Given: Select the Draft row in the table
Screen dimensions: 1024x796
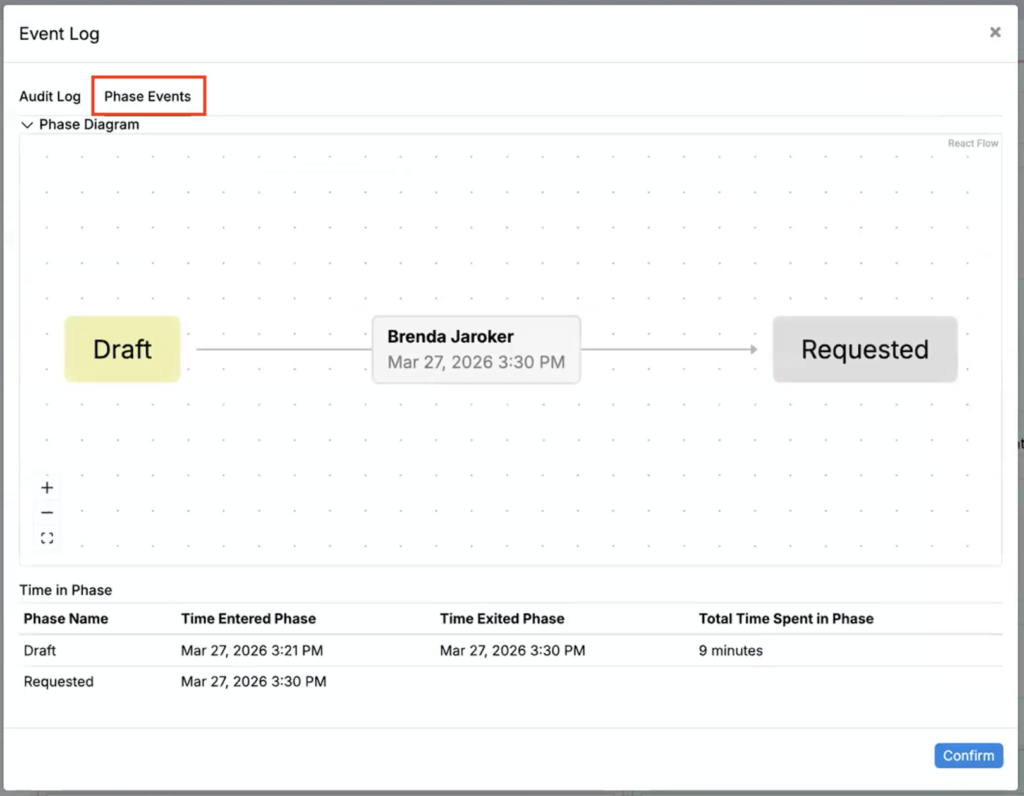Looking at the screenshot, I should 40,651.
